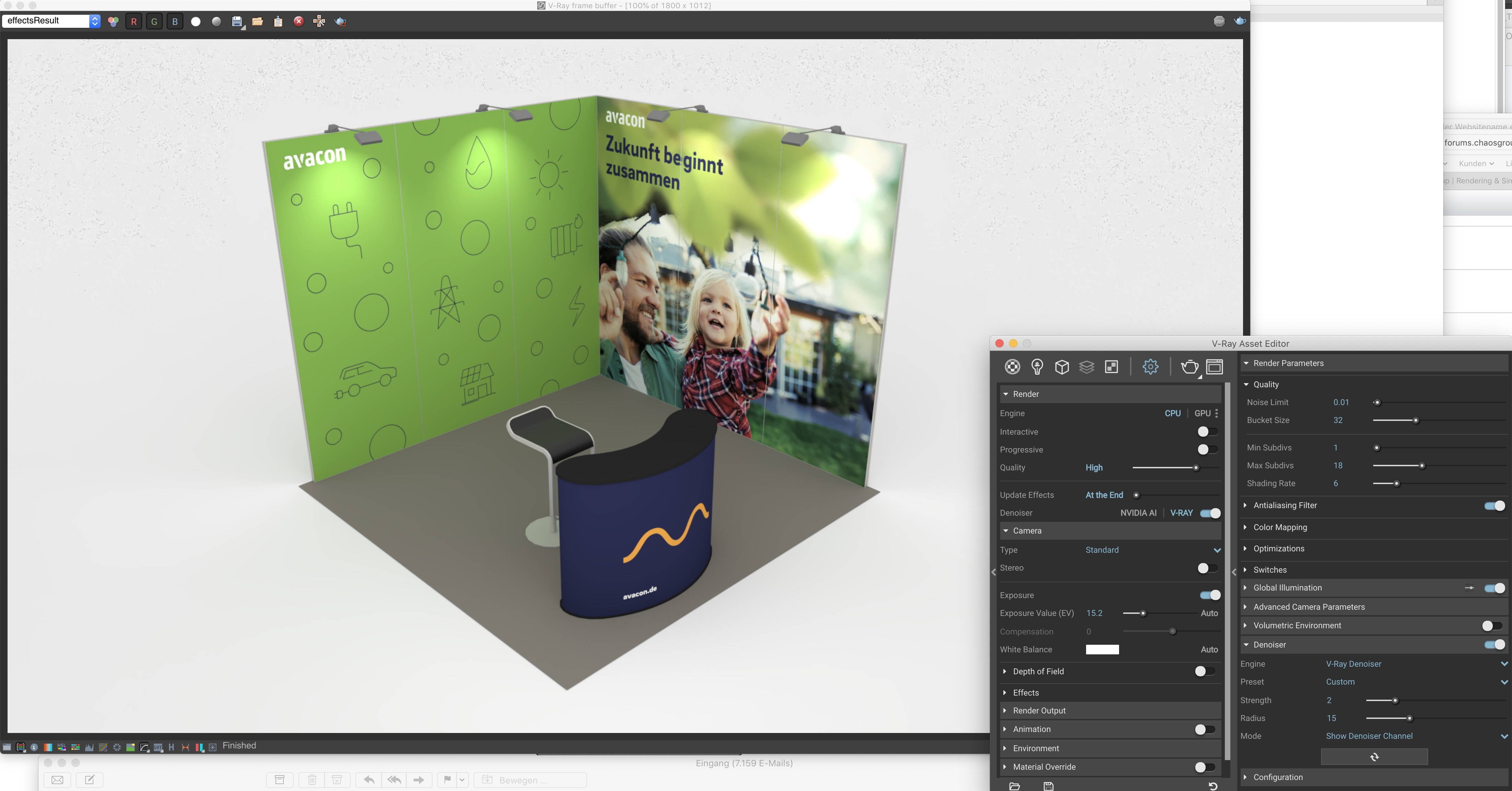This screenshot has width=1512, height=791.
Task: Enable Depth of Field switch
Action: [1205, 671]
